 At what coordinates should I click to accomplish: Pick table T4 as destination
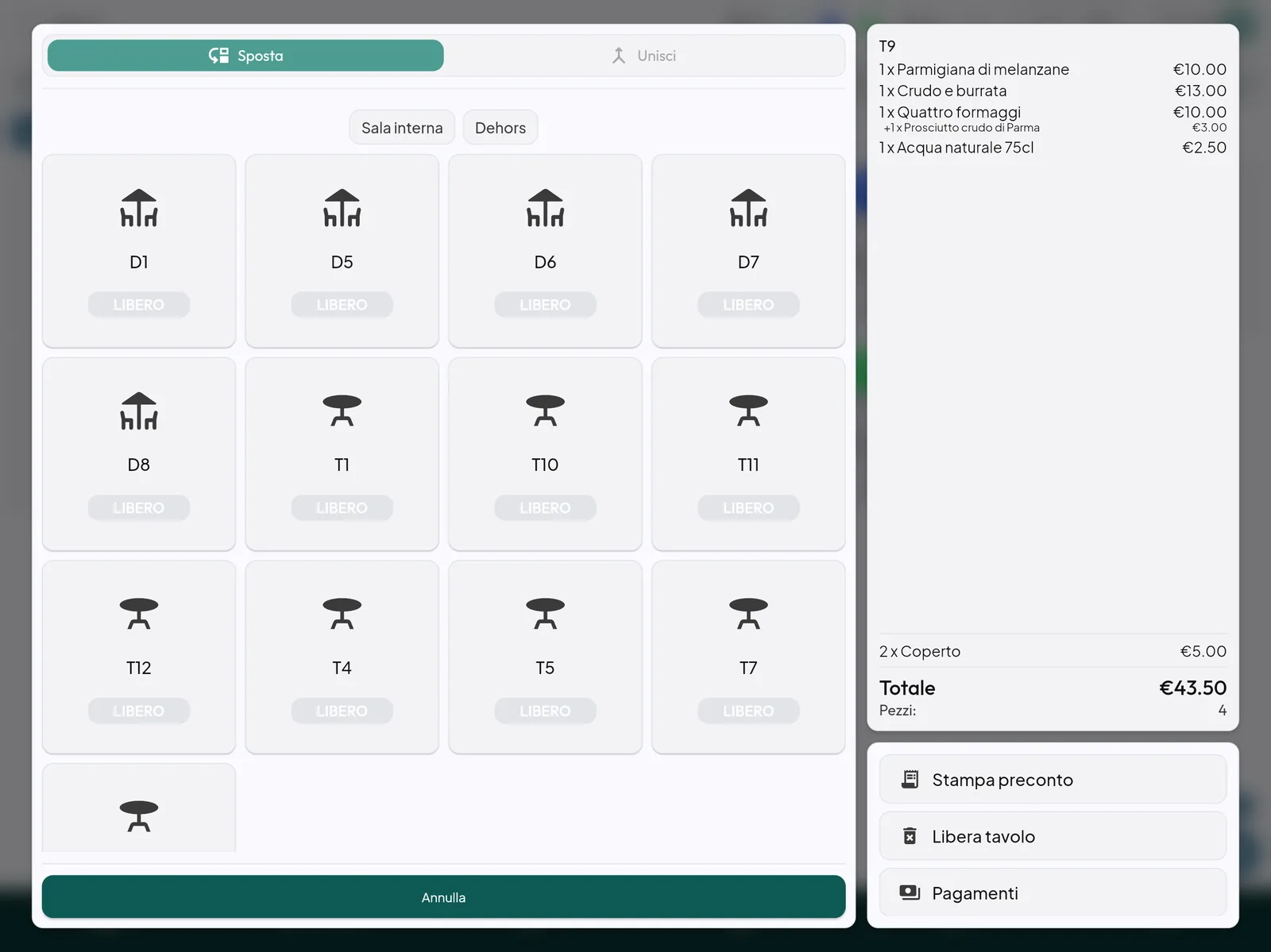pos(342,657)
